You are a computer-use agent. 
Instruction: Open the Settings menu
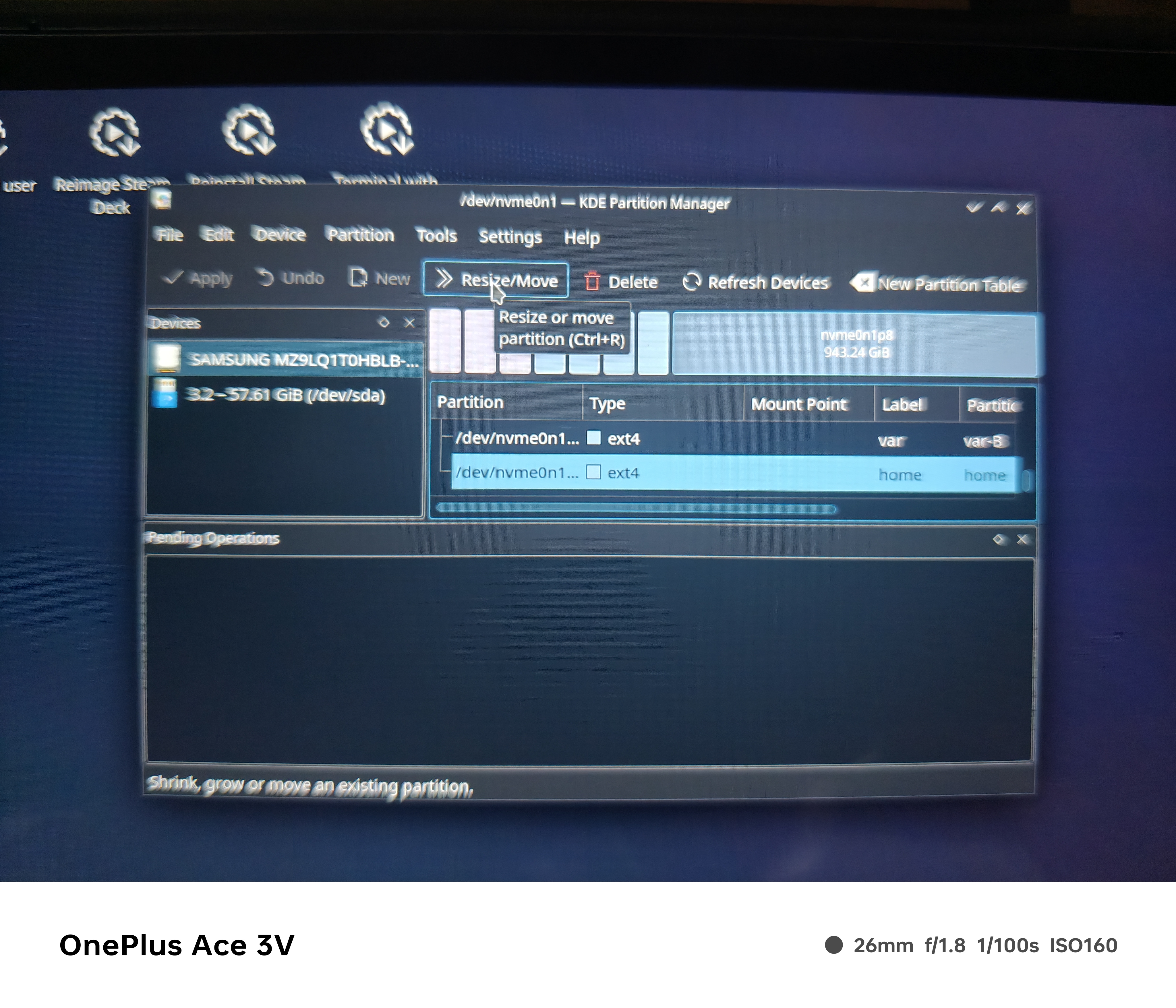(x=510, y=237)
